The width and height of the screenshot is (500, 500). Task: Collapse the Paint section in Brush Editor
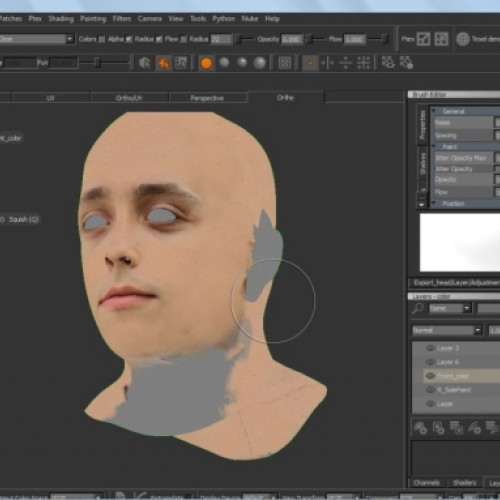coord(434,147)
